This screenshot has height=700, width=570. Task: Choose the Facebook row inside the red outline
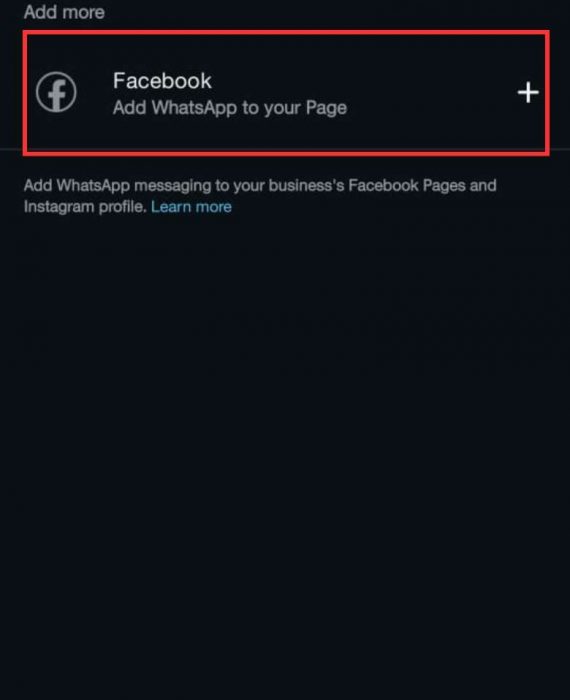[286, 93]
